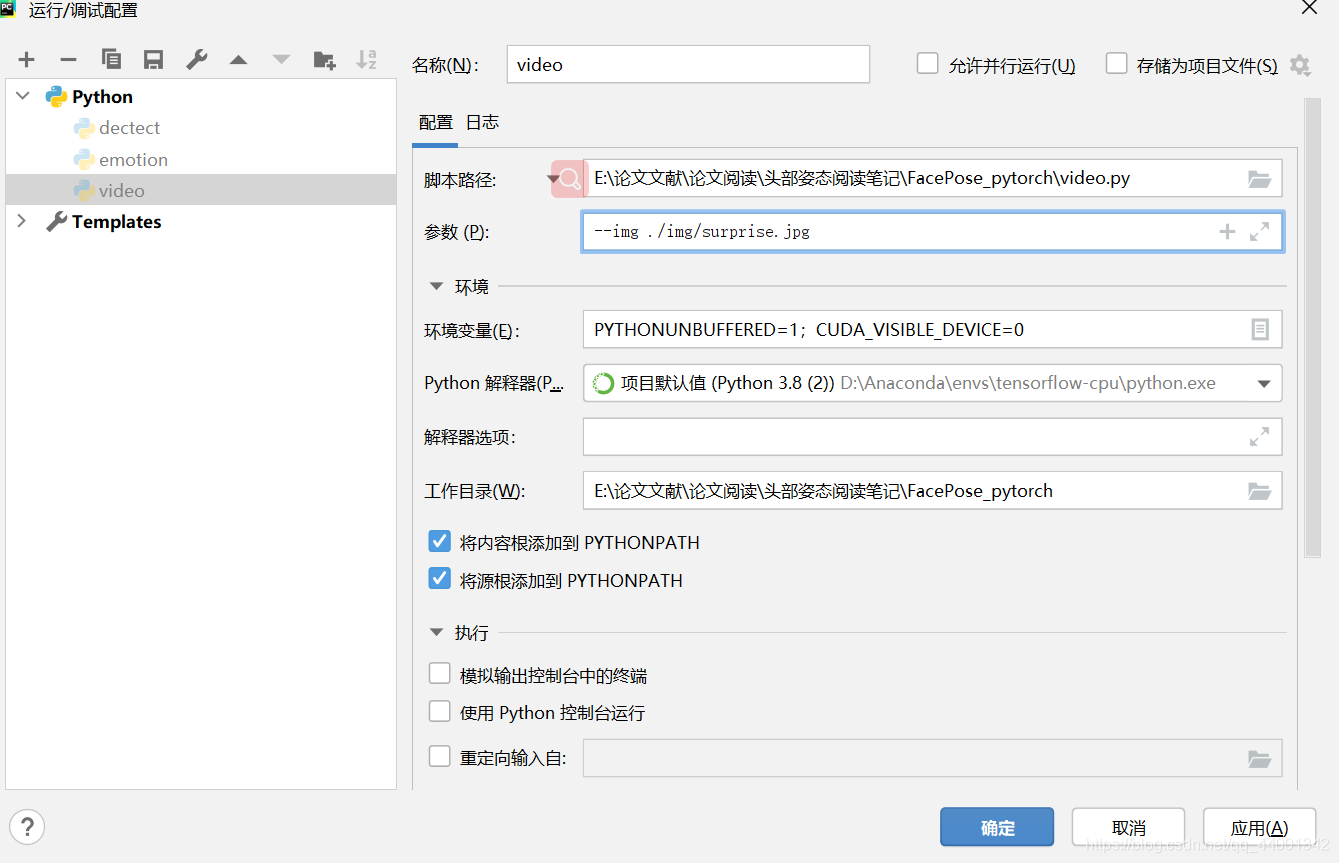Move configuration down with arrow icon

281,60
